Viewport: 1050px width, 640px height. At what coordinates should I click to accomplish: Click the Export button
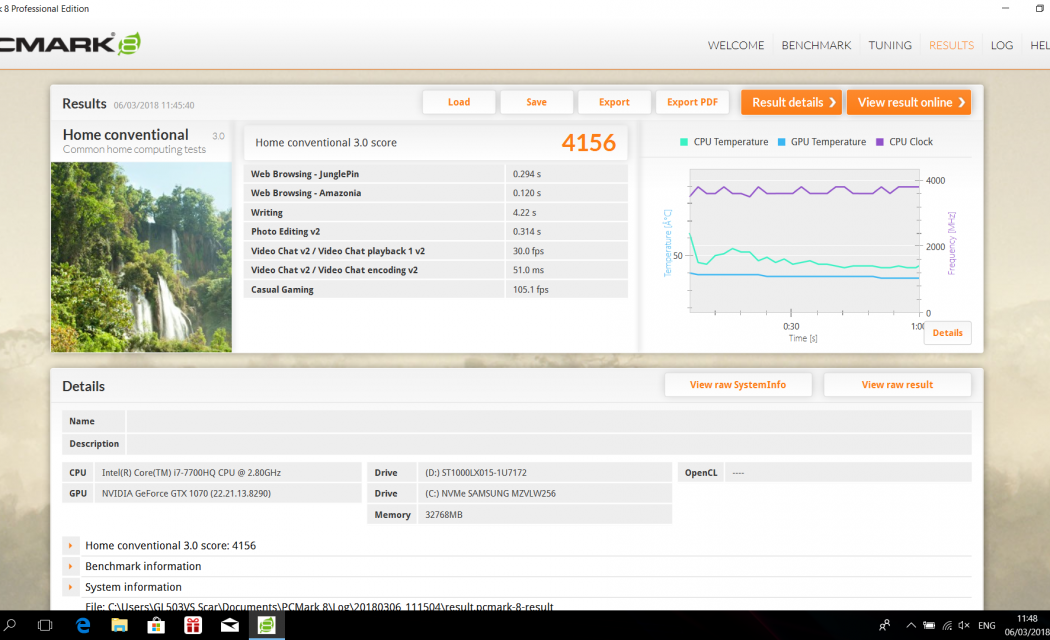click(x=614, y=102)
